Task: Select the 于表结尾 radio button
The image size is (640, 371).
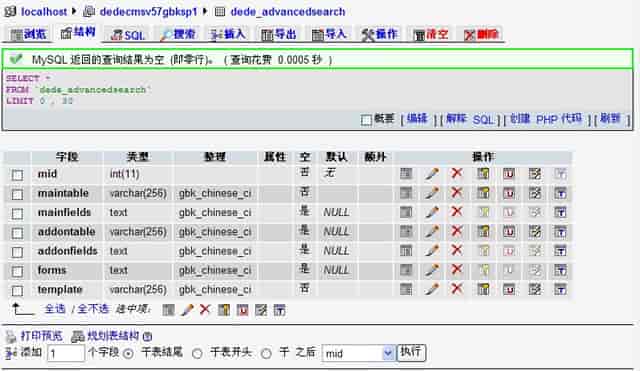Action: (128, 353)
